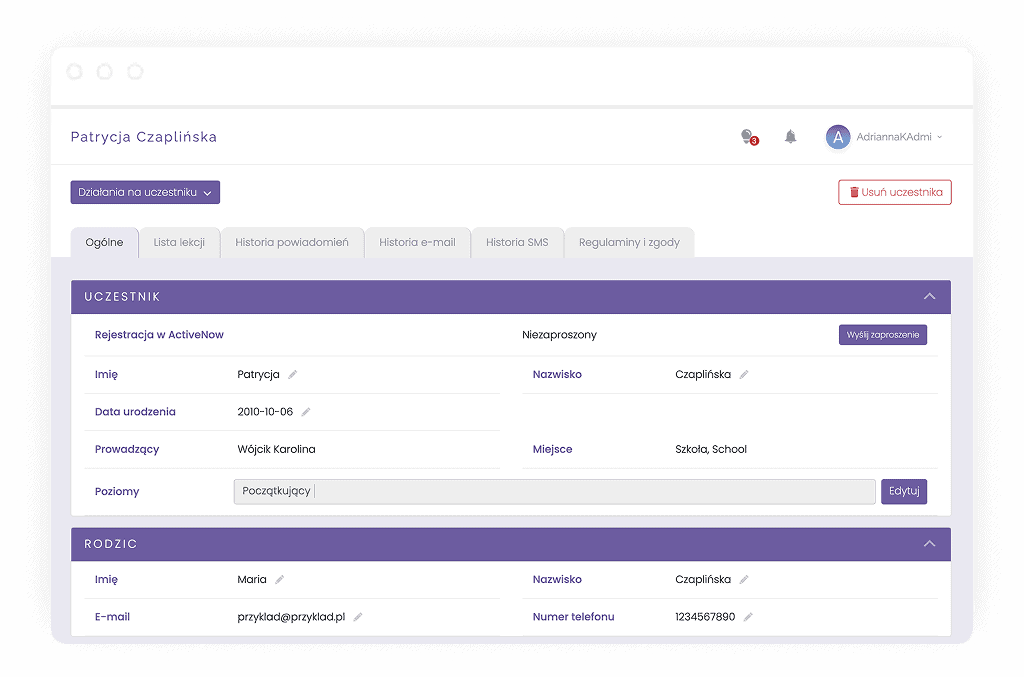Edit participant surname using its pencil icon
Image resolution: width=1024 pixels, height=677 pixels.
(x=744, y=375)
